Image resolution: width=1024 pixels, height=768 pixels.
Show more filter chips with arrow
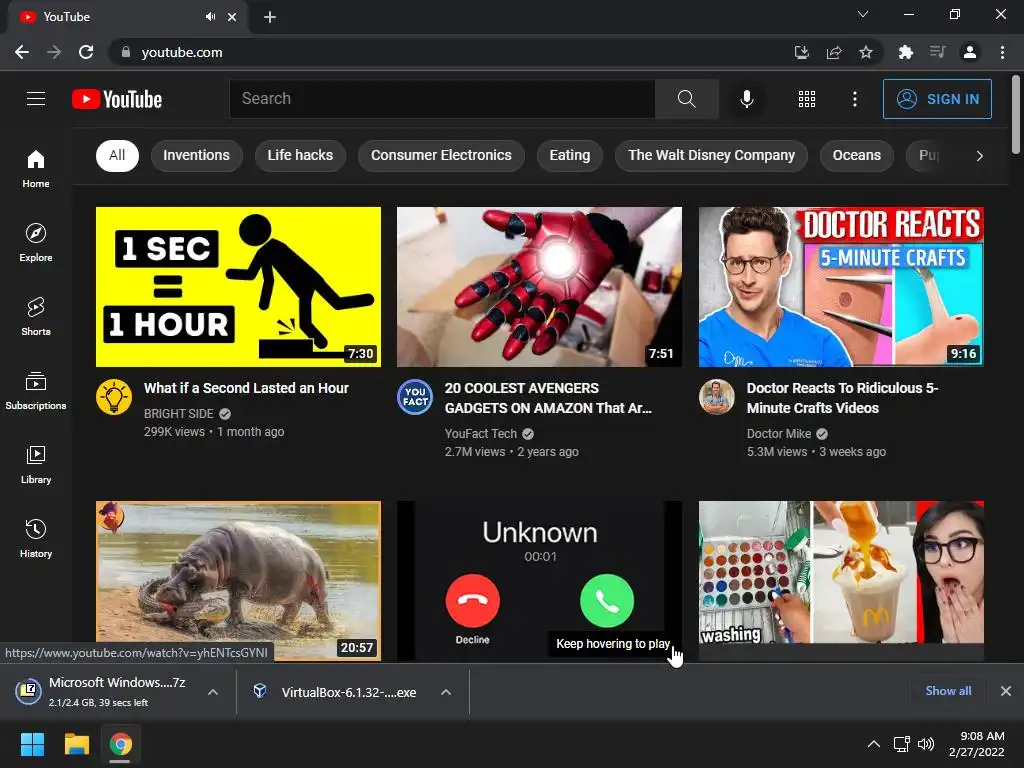979,155
